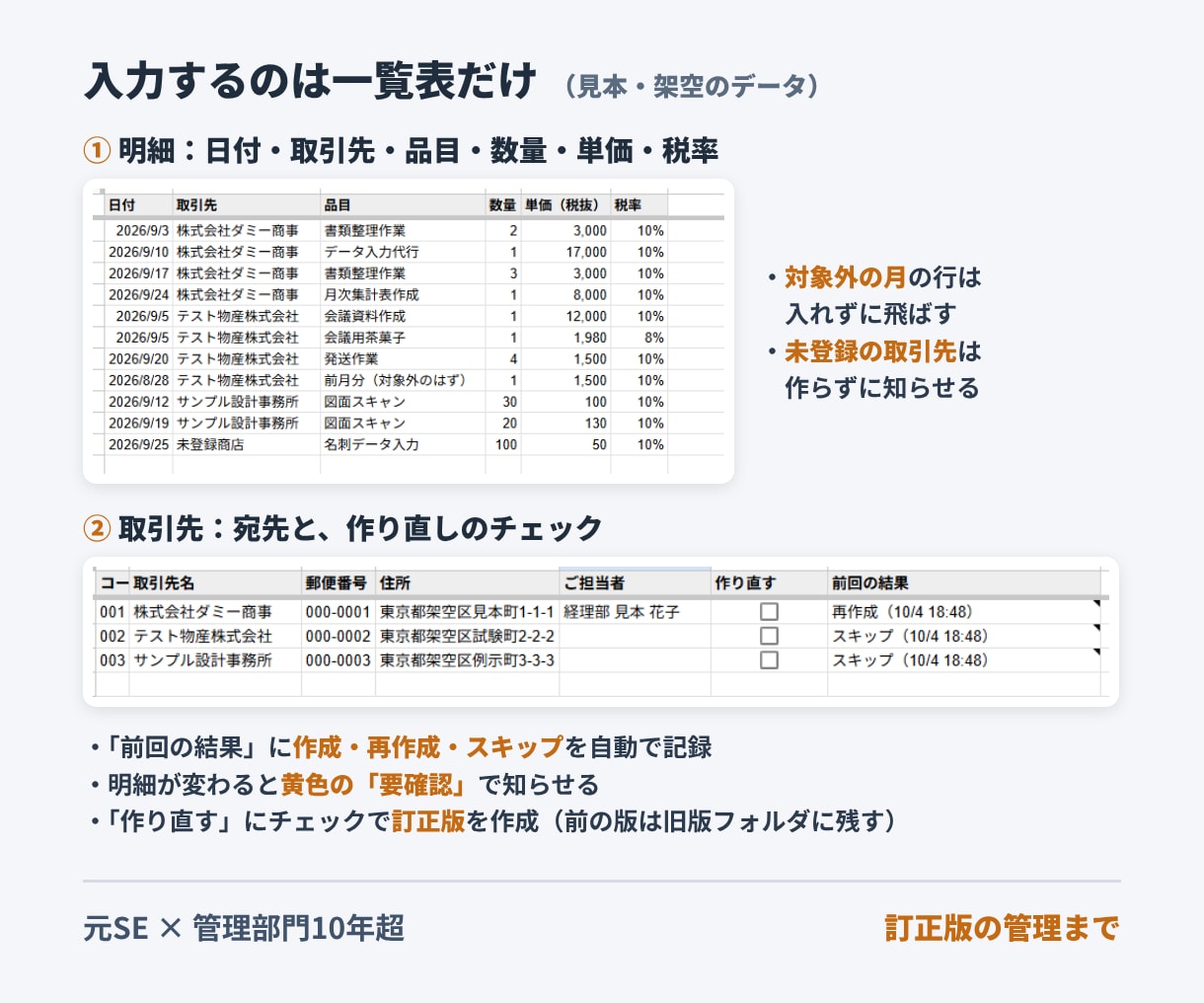Select the 作り直す column header
1204x1003 pixels.
click(769, 582)
